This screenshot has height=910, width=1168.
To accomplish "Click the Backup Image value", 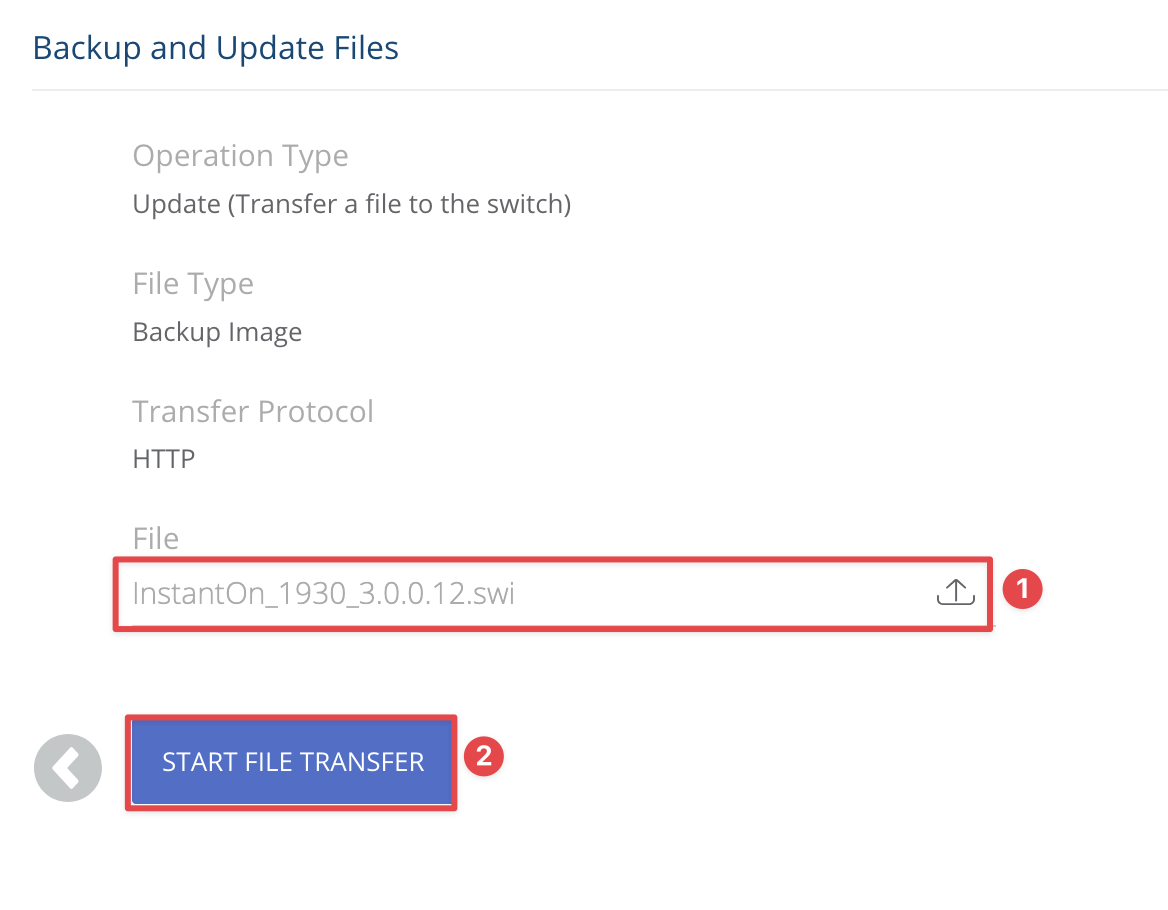I will point(217,332).
